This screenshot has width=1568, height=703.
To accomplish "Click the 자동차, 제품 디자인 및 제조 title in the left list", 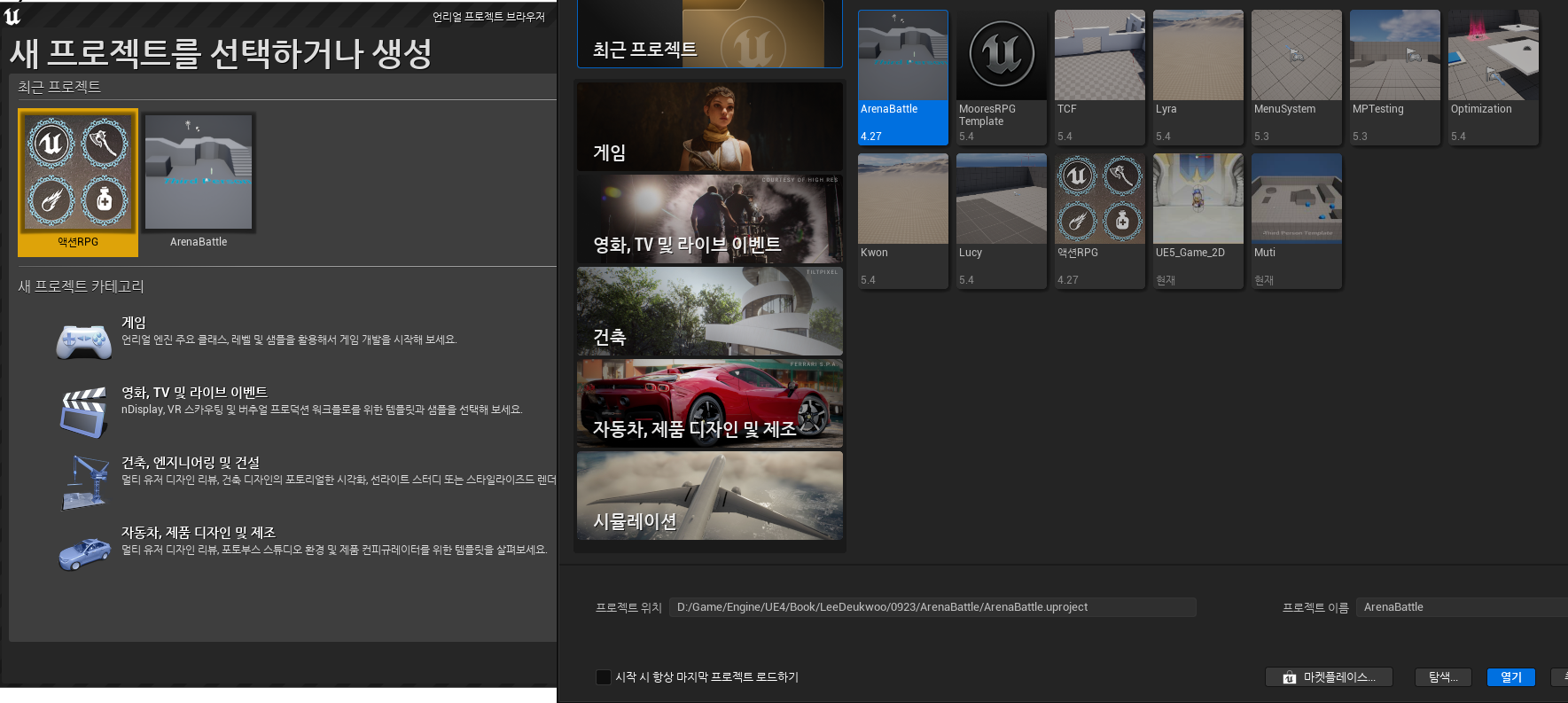I will [199, 533].
